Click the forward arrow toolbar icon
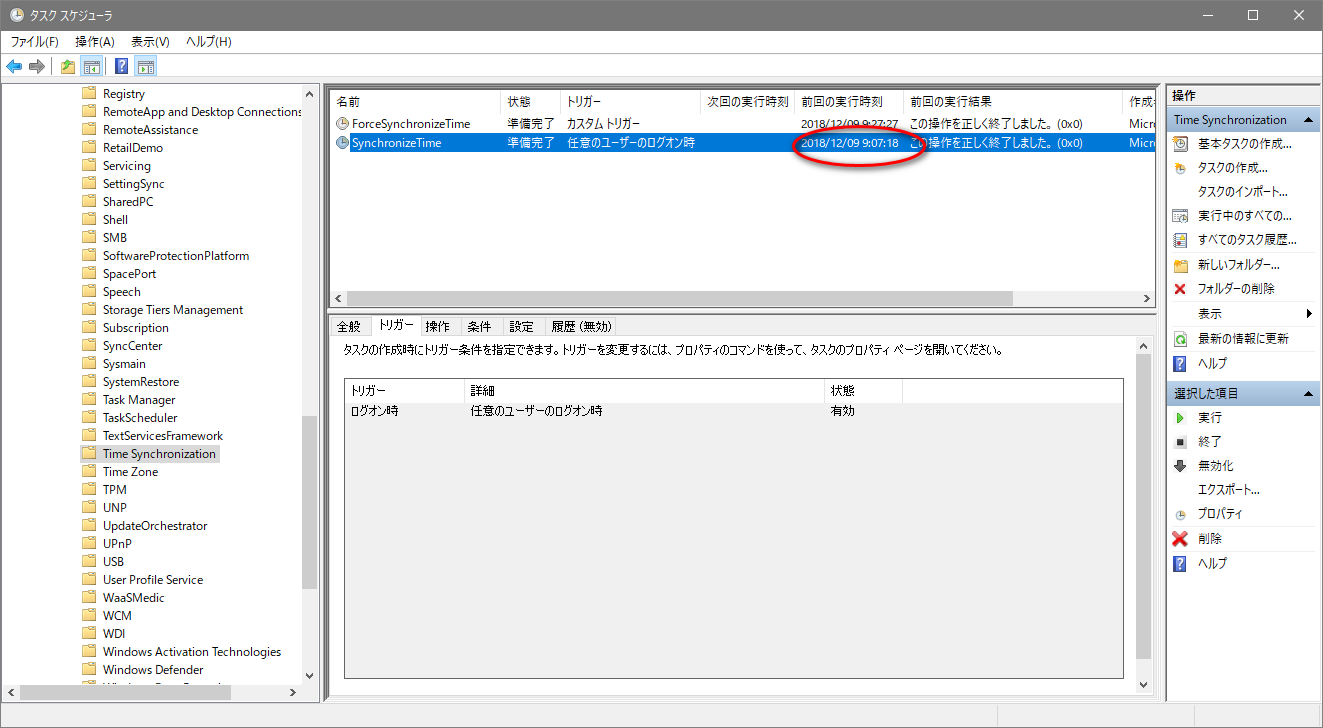Image resolution: width=1323 pixels, height=728 pixels. coord(37,67)
